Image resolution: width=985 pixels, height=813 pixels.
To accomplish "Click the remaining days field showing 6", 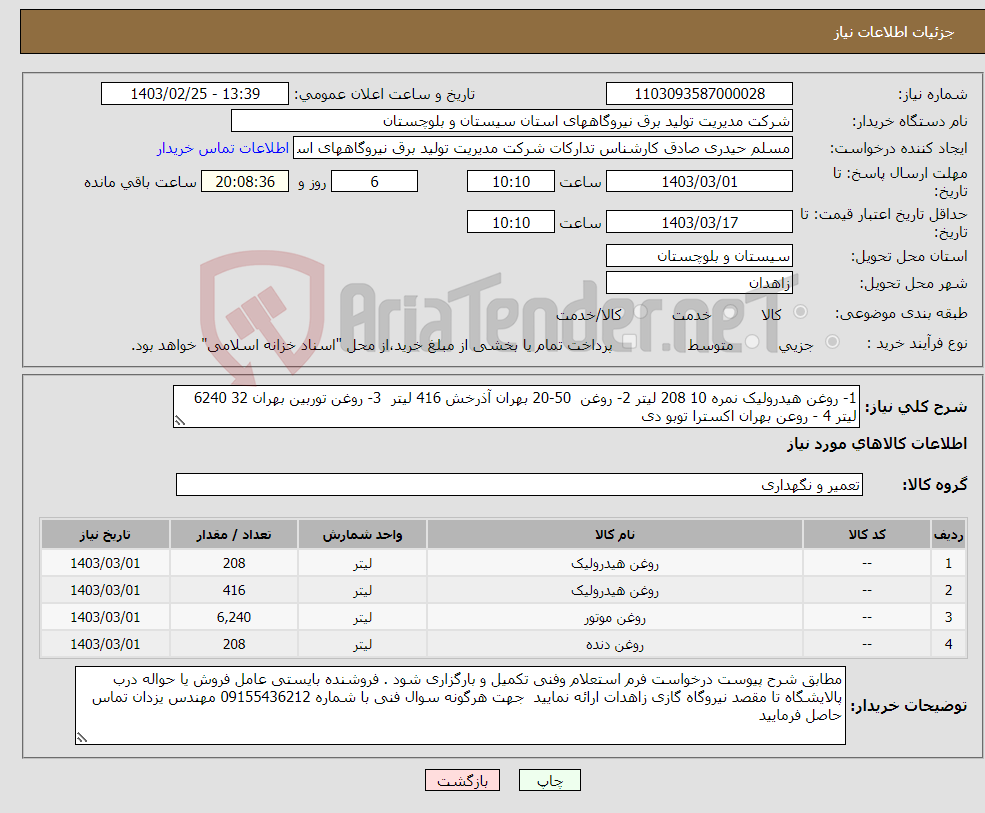I will [x=374, y=182].
